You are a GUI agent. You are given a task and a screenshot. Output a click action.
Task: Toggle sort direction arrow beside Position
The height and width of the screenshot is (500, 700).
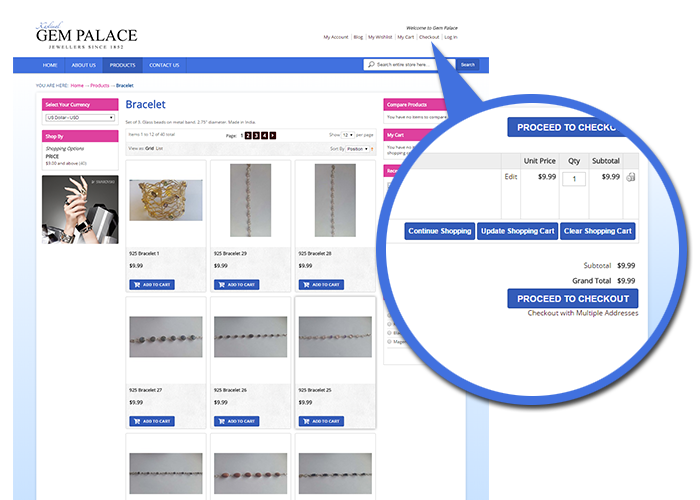pos(372,149)
